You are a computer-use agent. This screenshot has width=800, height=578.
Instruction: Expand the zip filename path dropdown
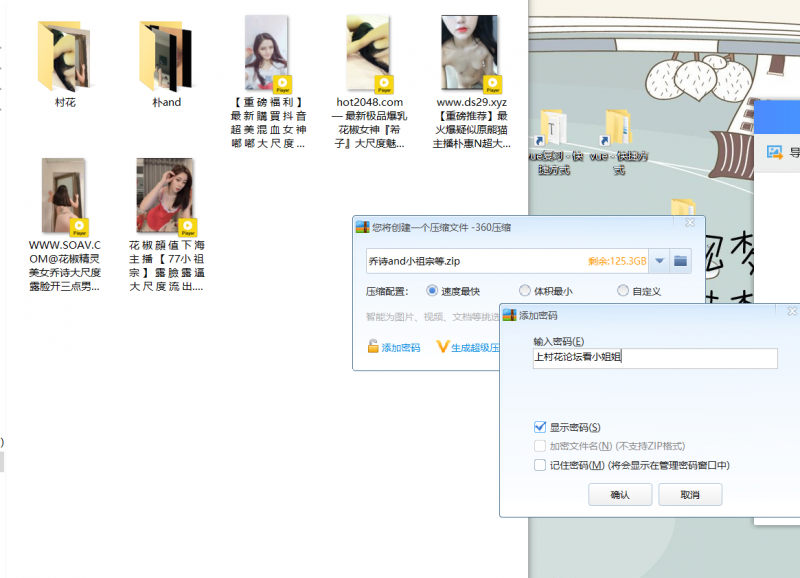[x=658, y=261]
